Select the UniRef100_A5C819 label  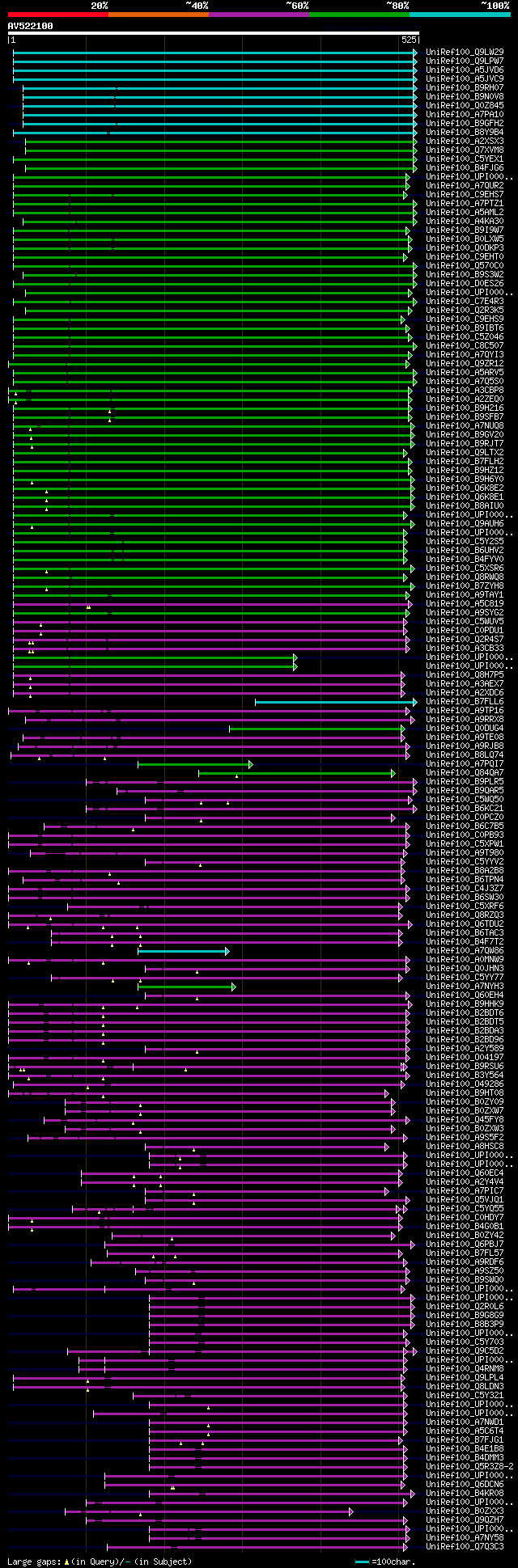tap(465, 603)
